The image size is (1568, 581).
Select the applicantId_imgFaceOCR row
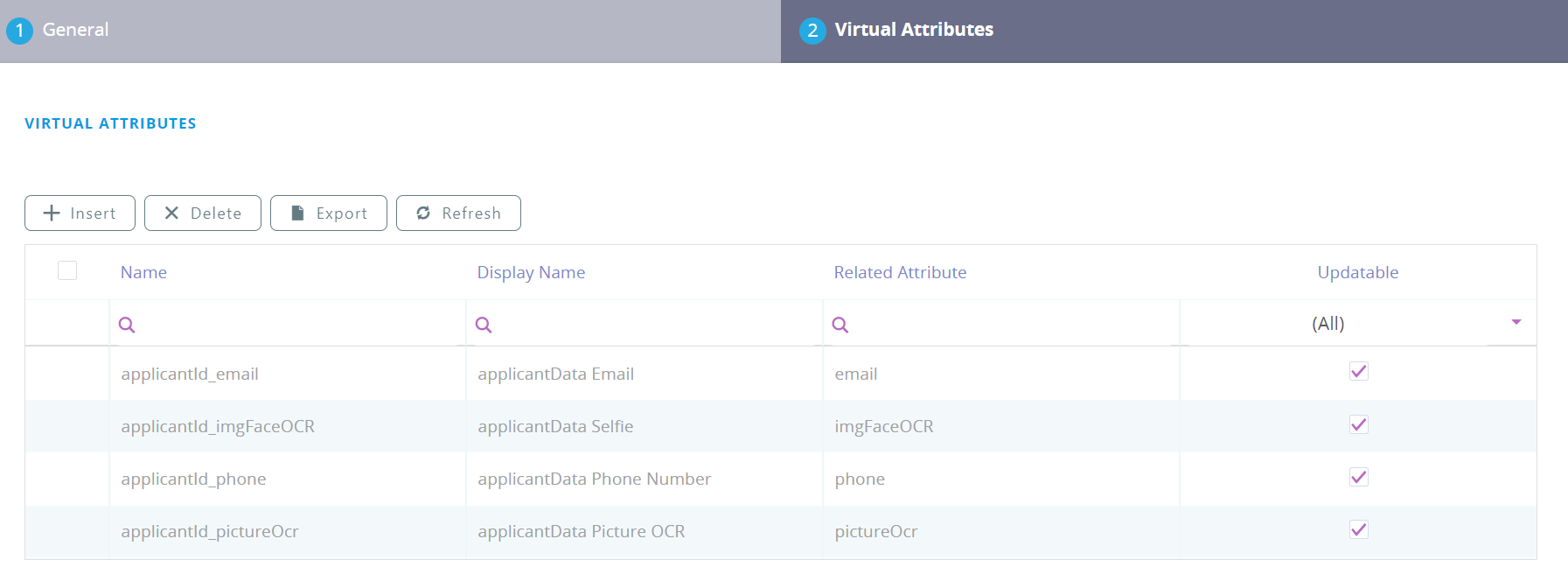(781, 426)
